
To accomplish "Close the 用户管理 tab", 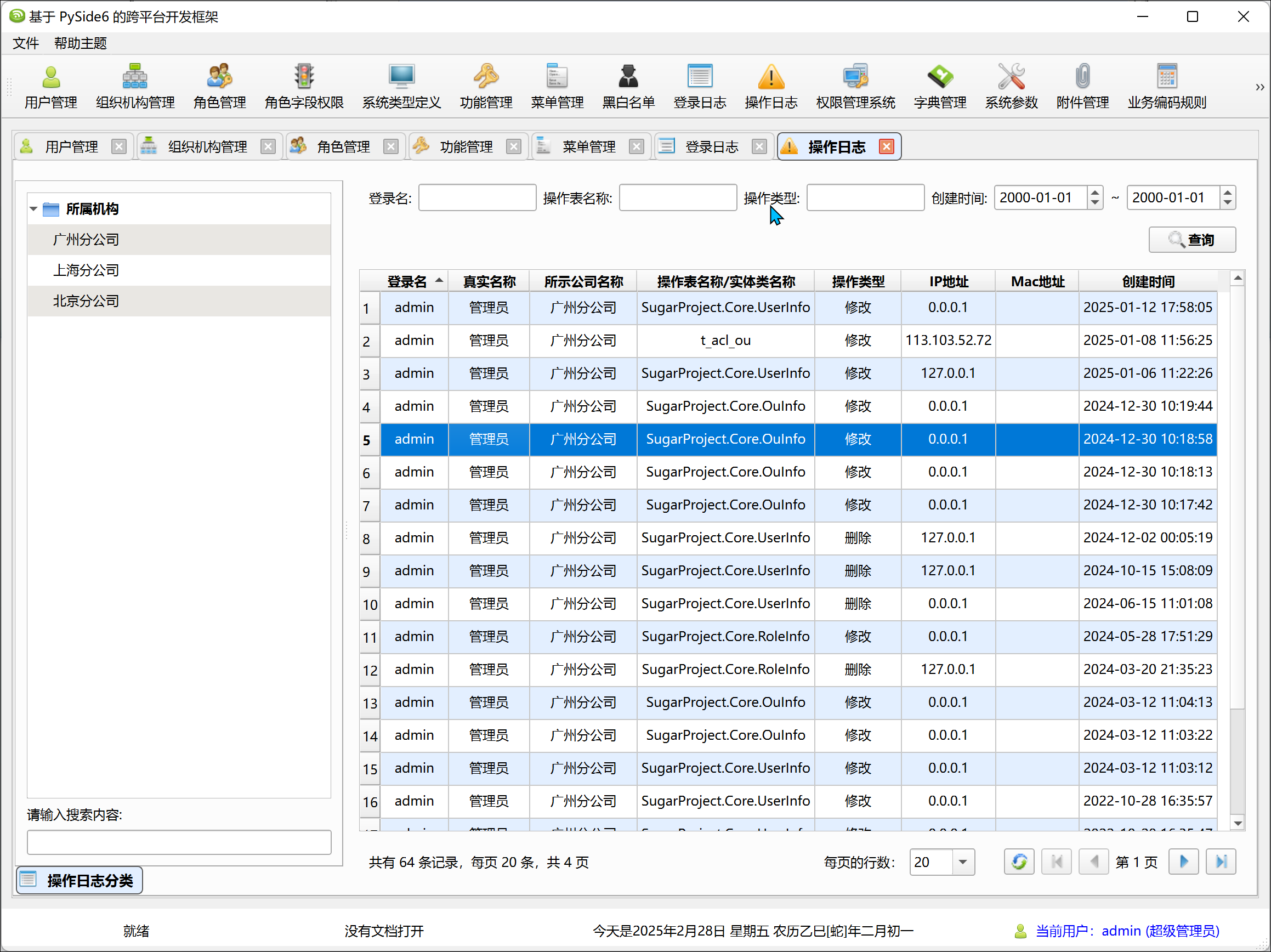I will pyautogui.click(x=119, y=146).
